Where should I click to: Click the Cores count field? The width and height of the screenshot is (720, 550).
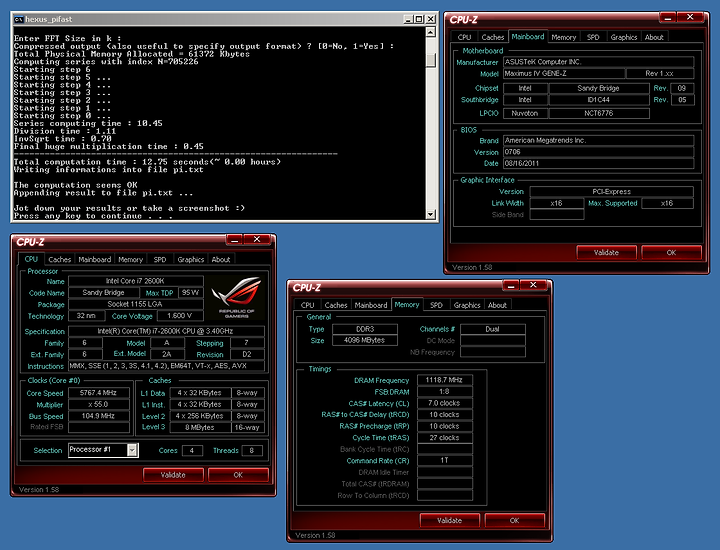pyautogui.click(x=192, y=450)
